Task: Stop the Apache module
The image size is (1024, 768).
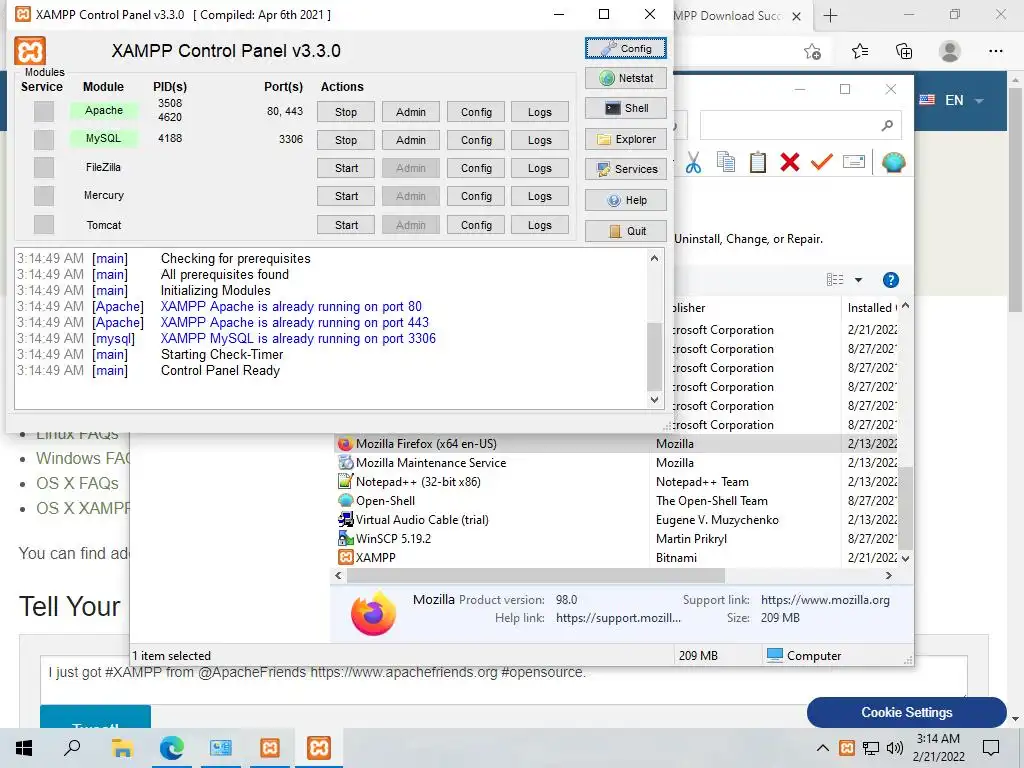Action: [345, 112]
